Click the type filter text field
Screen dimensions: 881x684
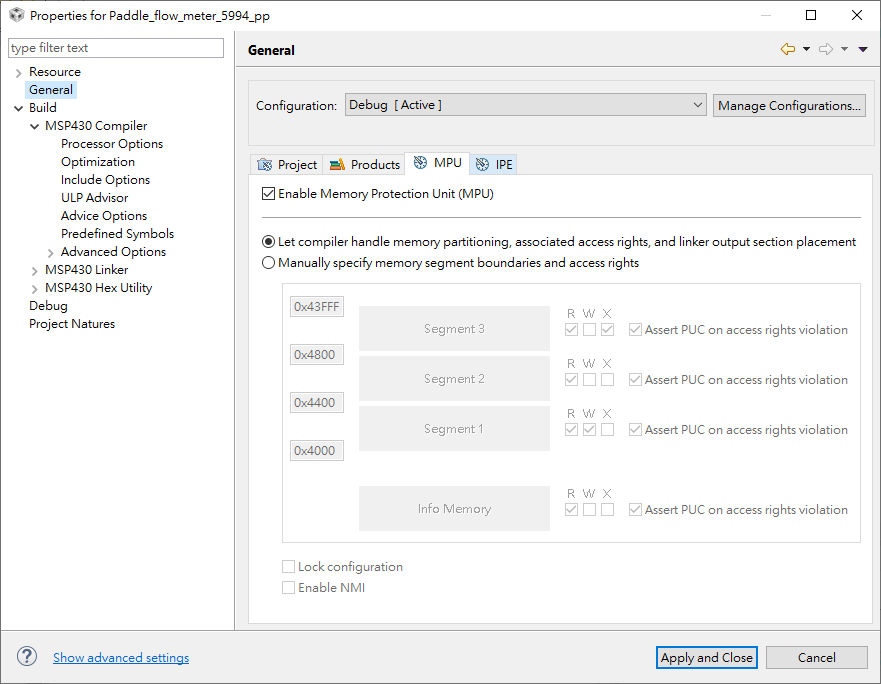[x=116, y=48]
